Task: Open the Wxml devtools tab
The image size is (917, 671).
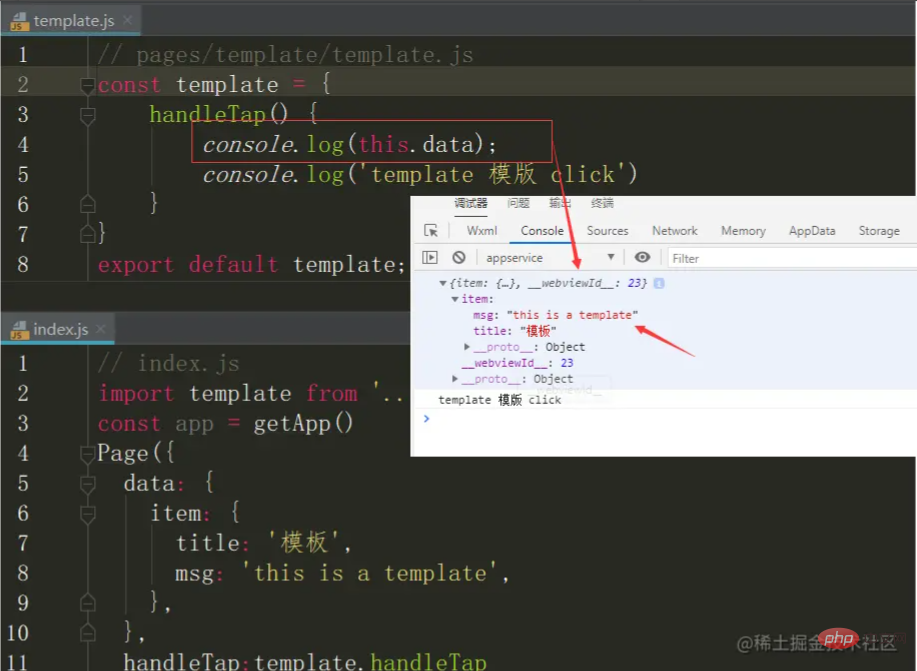Action: (x=482, y=230)
